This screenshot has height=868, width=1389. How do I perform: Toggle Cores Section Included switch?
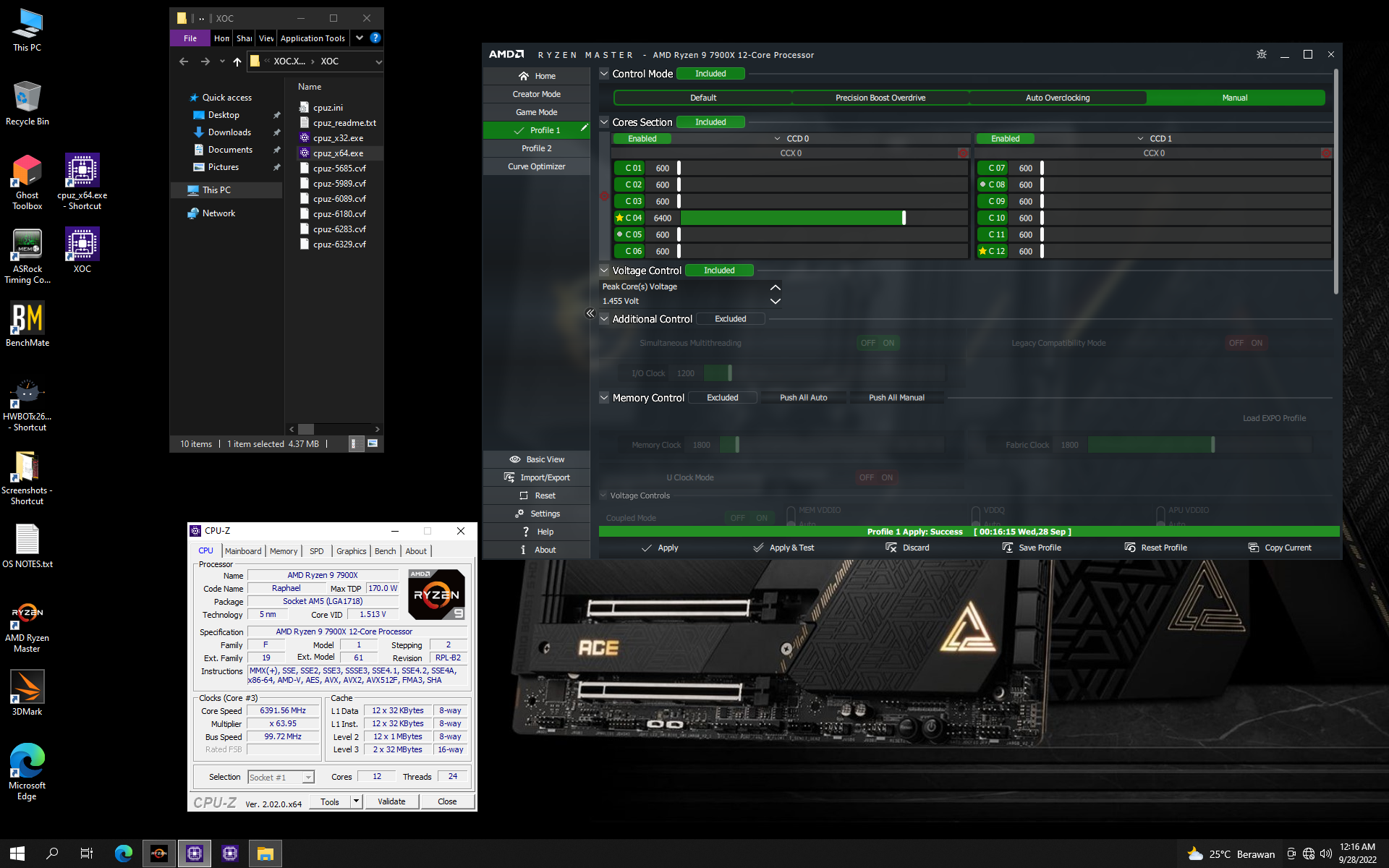710,122
